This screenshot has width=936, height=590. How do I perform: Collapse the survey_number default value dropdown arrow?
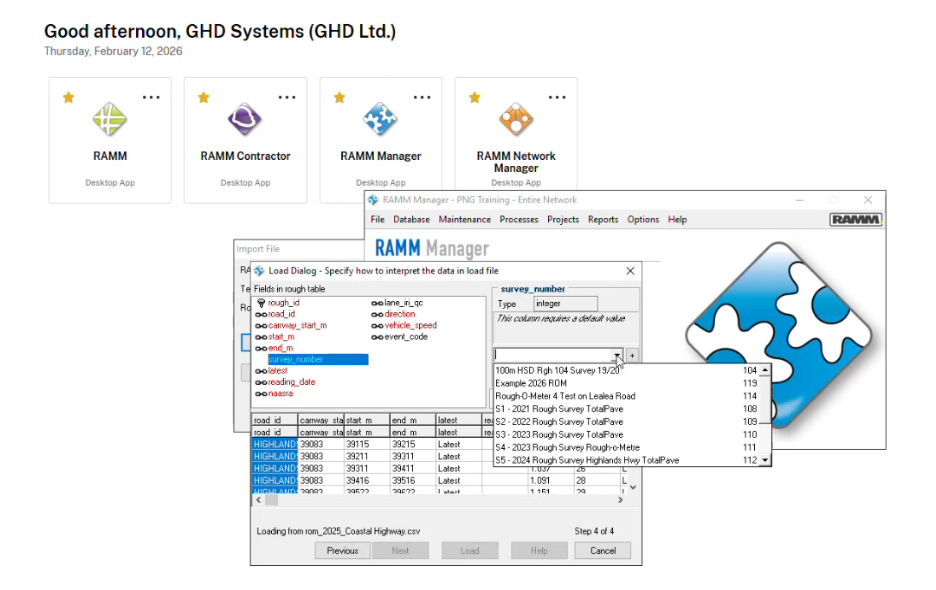pos(617,355)
